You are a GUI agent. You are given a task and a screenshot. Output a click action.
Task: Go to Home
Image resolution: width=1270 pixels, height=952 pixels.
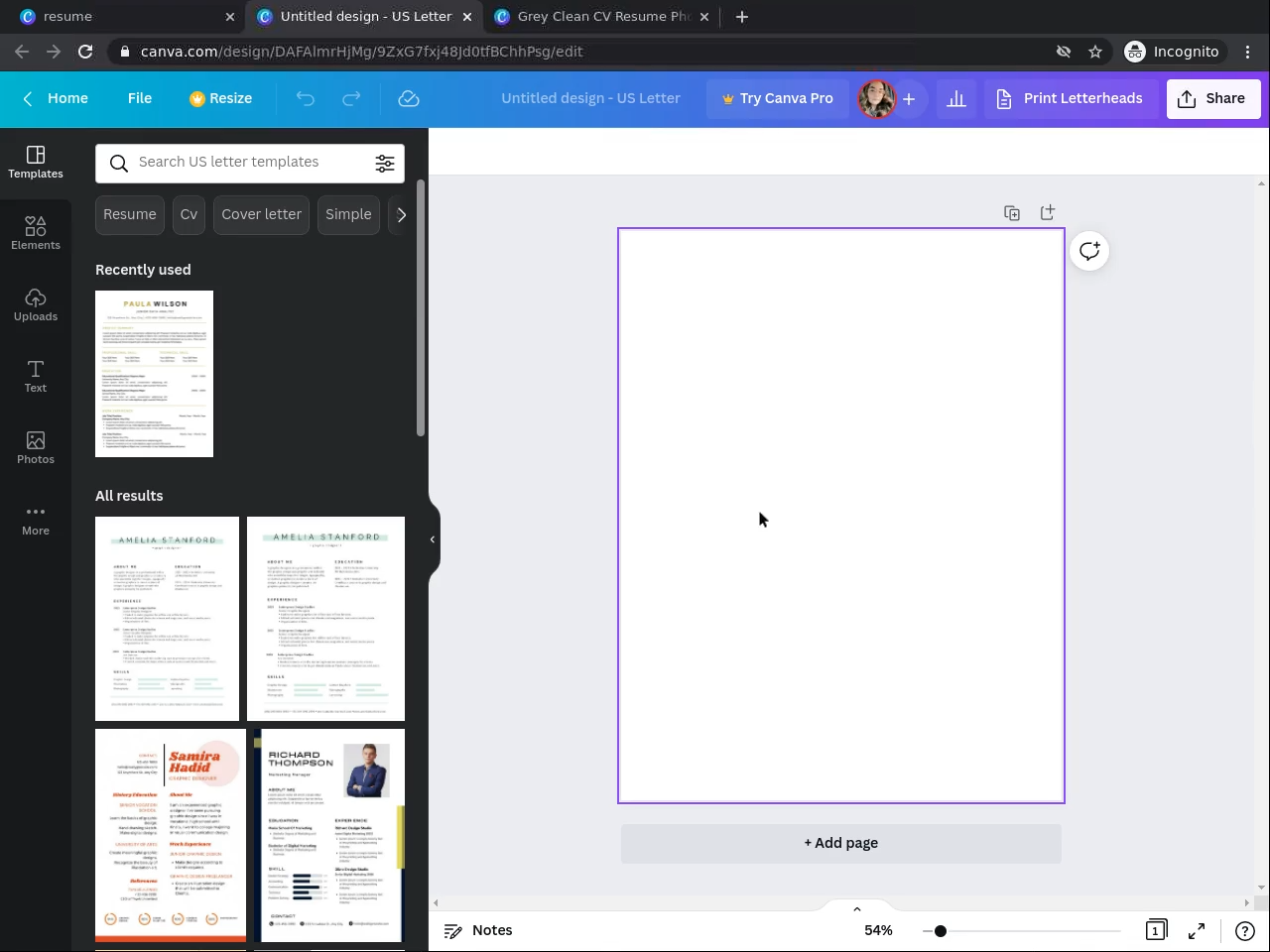point(56,98)
